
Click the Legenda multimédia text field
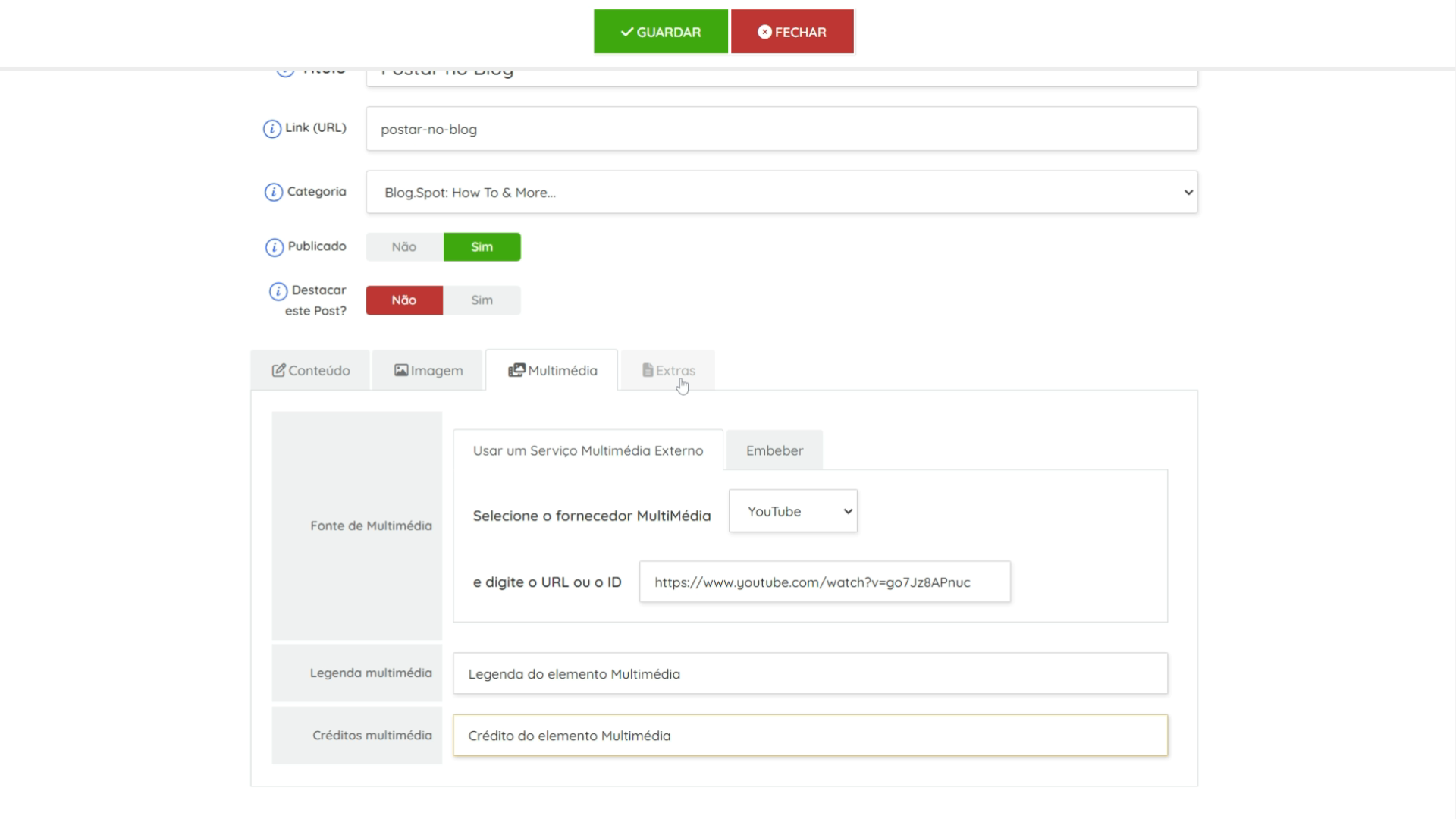pyautogui.click(x=810, y=673)
